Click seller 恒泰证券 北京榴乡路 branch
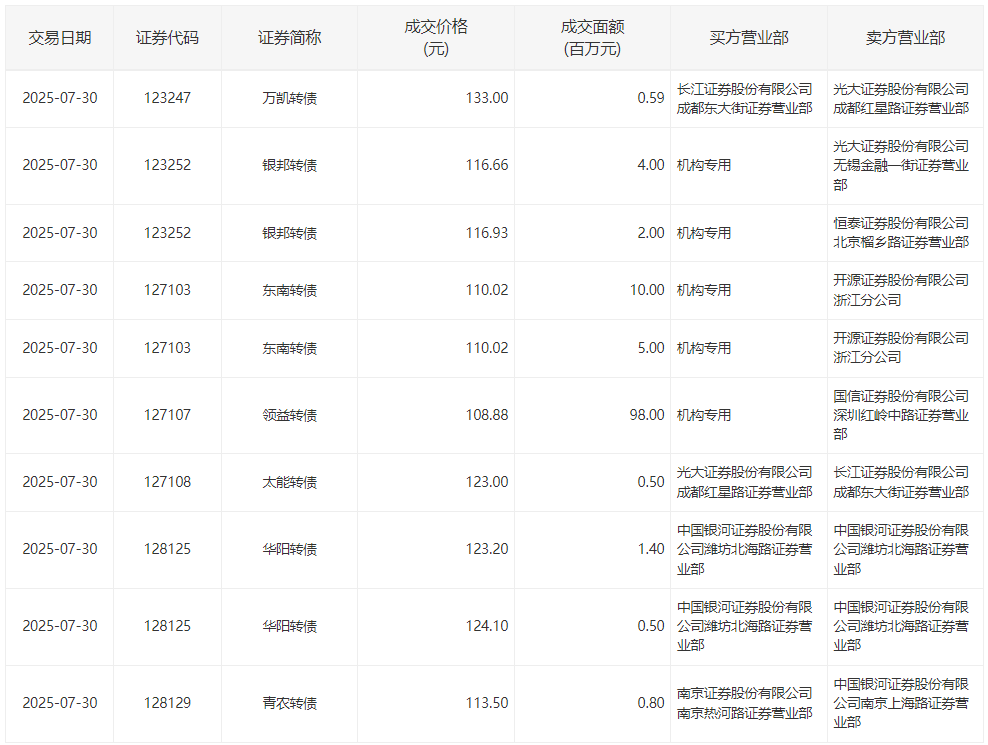The height and width of the screenshot is (745, 988). 901,233
